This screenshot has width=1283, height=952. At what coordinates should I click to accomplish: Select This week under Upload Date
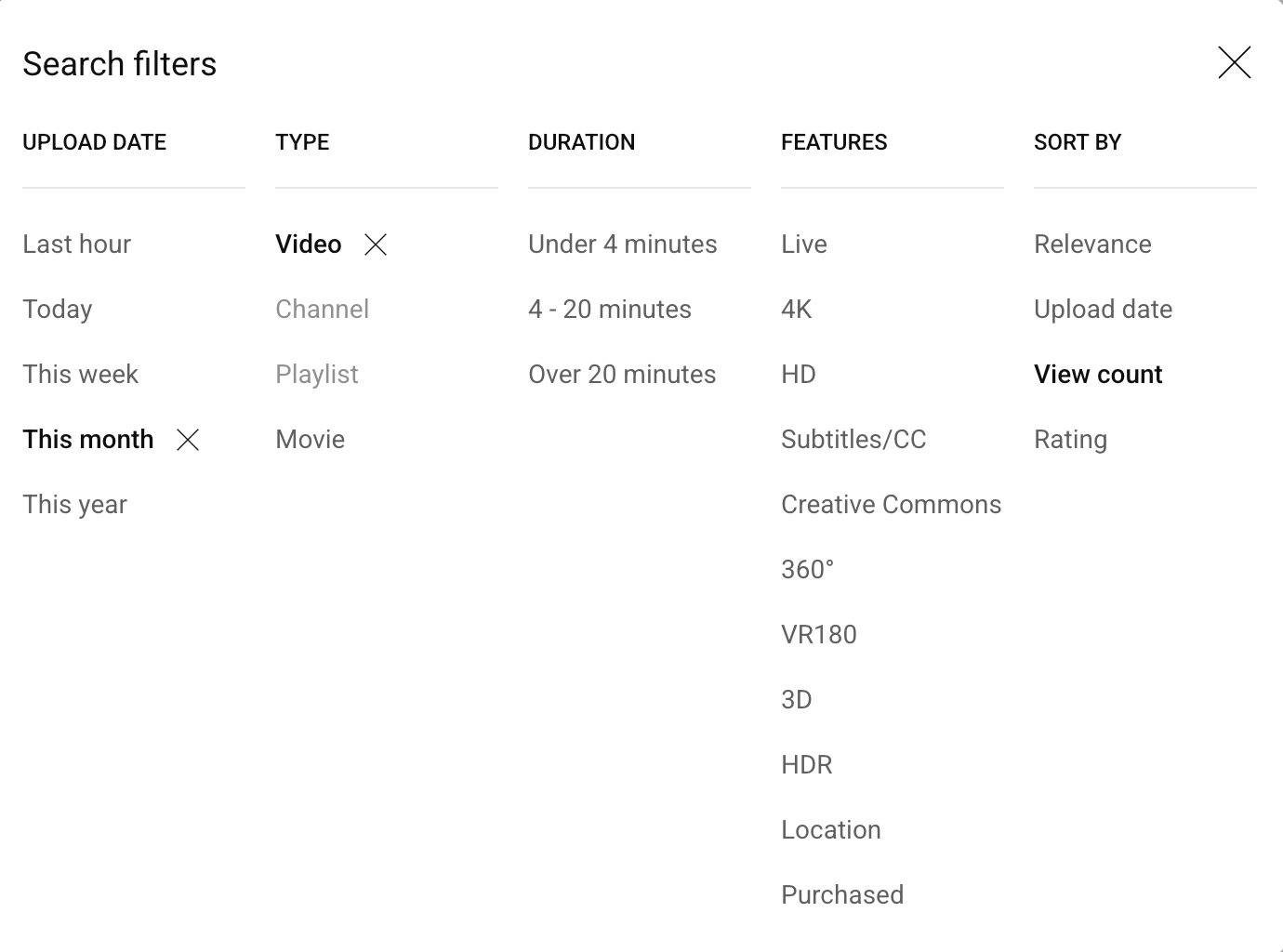[x=80, y=374]
